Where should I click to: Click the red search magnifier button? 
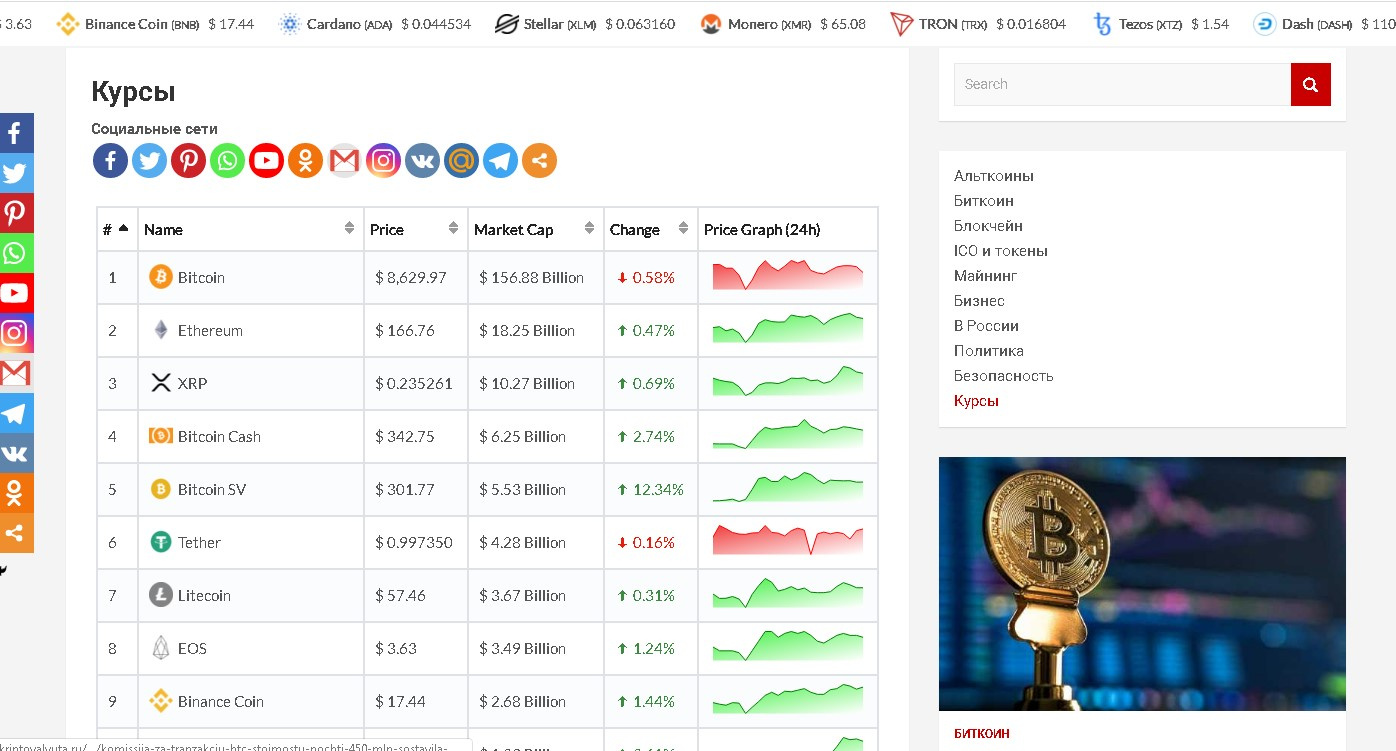(1311, 84)
